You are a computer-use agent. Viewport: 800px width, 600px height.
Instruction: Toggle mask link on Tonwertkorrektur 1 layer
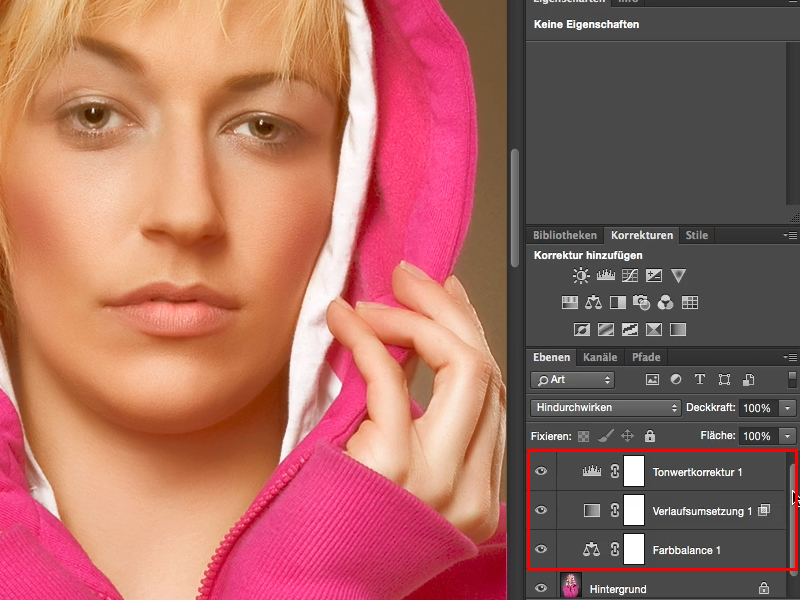click(x=615, y=471)
